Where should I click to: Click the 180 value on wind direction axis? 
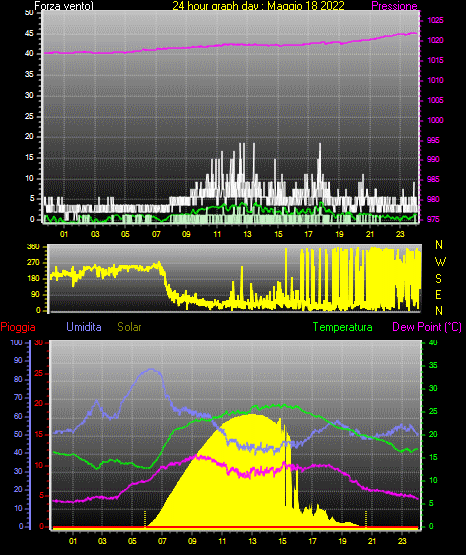pyautogui.click(x=33, y=279)
